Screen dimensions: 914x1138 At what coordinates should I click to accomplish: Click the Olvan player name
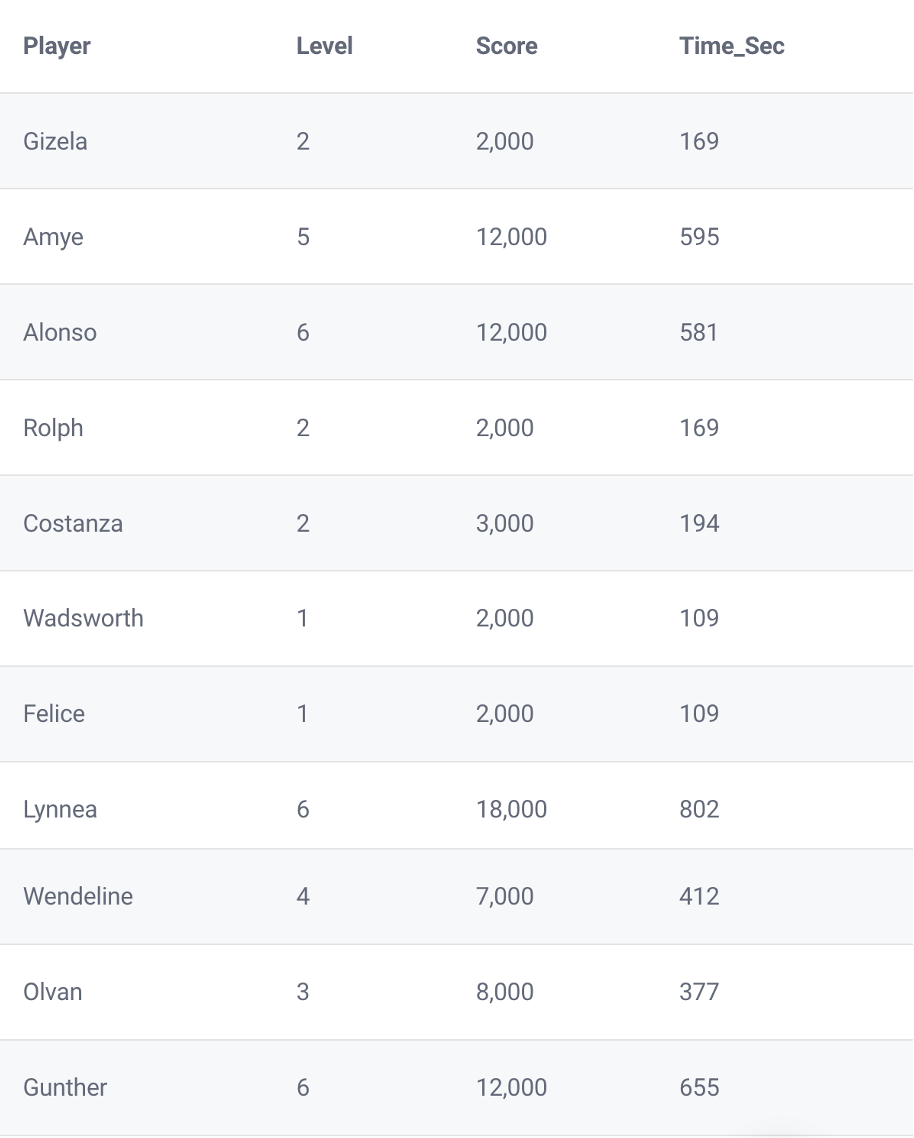pos(52,992)
